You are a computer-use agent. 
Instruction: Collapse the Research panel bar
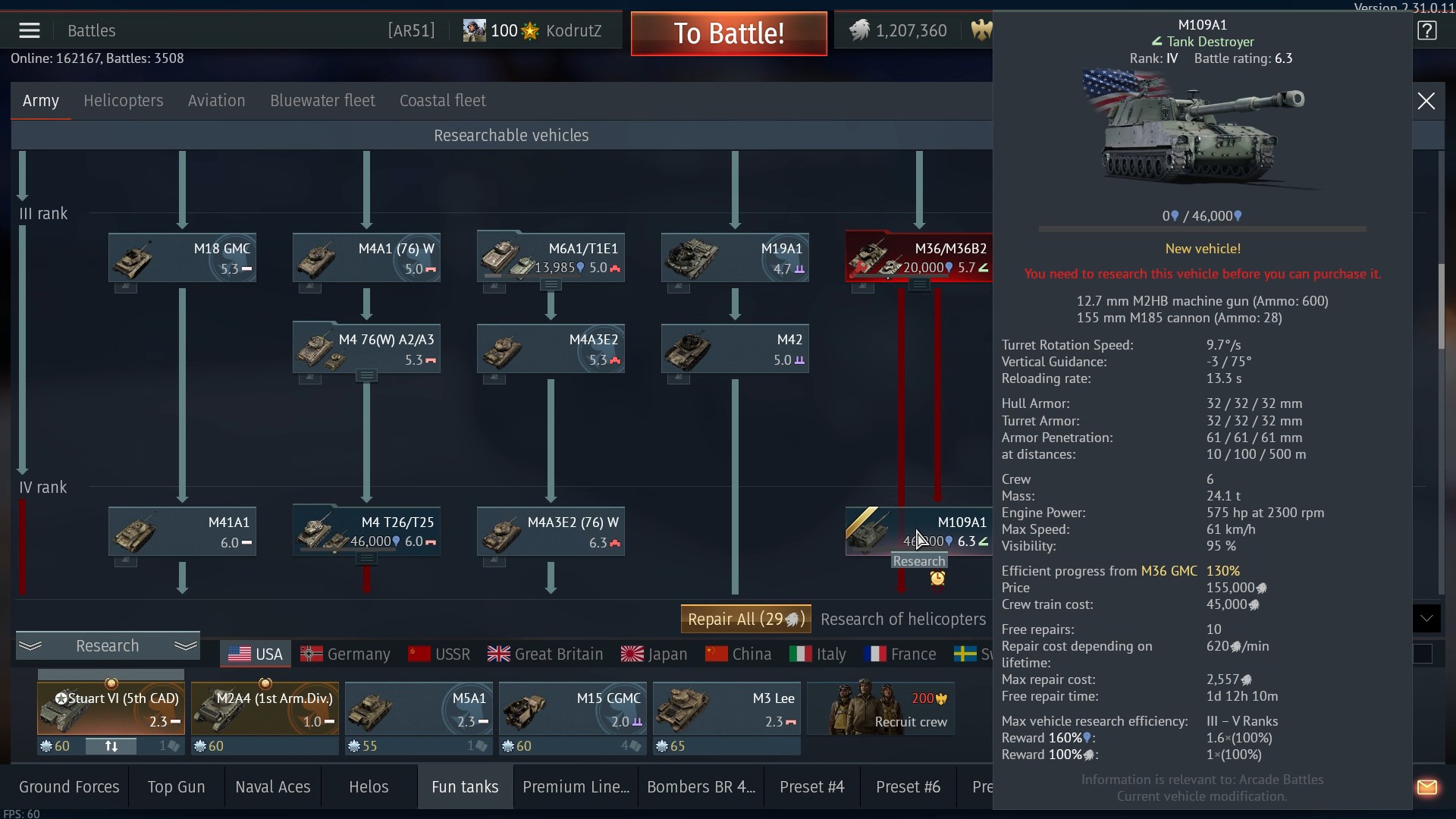pyautogui.click(x=108, y=646)
